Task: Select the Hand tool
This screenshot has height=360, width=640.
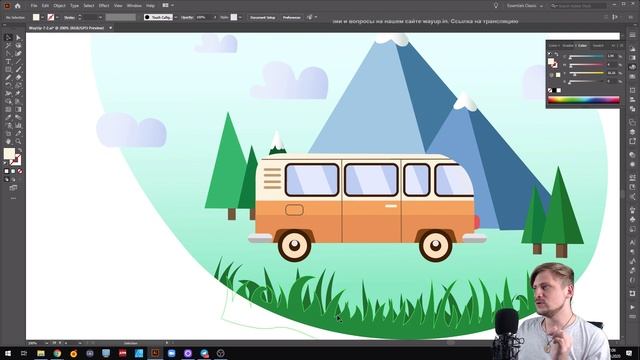Action: 8,141
